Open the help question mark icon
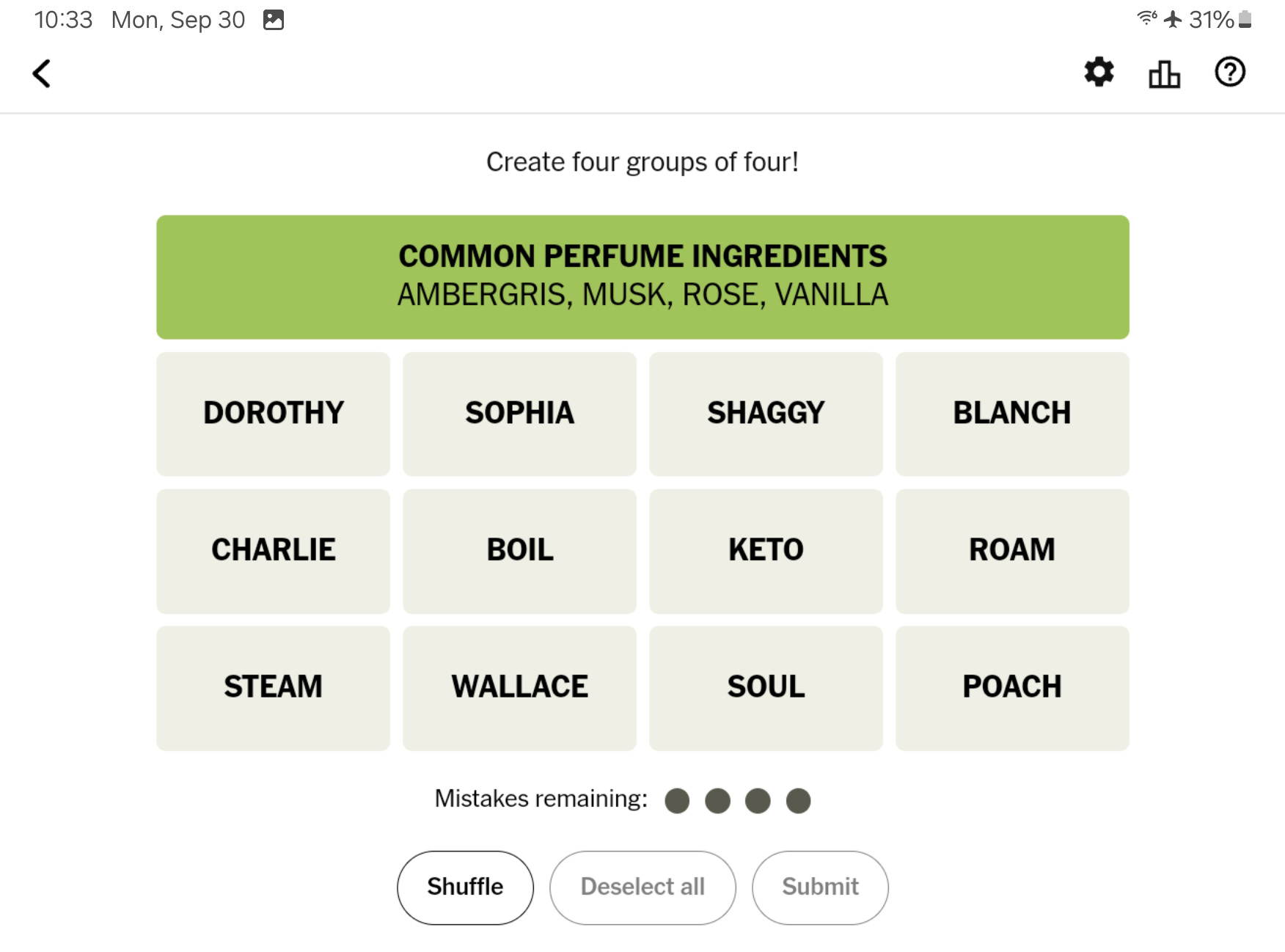The height and width of the screenshot is (952, 1285). (1229, 72)
